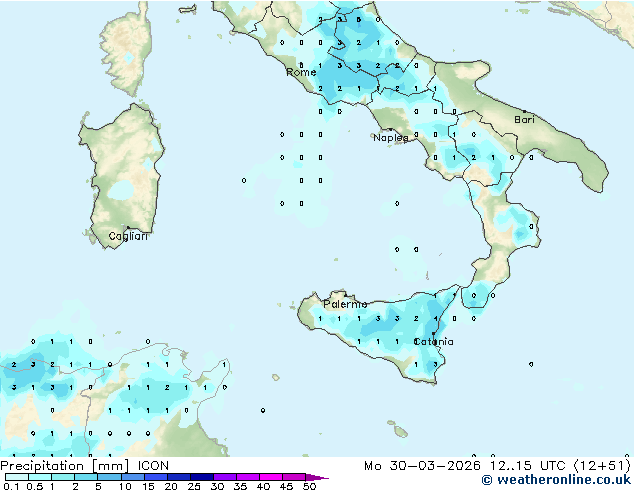Click the legend arrow tip above 50
The height and width of the screenshot is (490, 634).
coord(317,477)
